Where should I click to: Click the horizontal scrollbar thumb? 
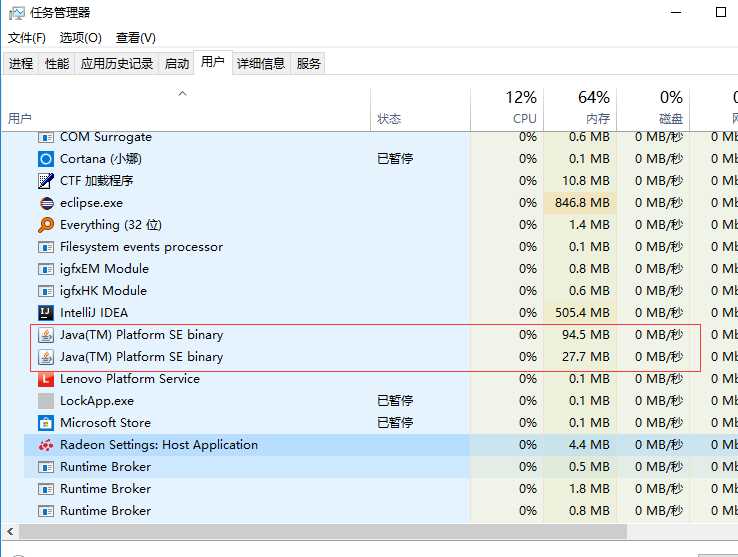coord(322,532)
